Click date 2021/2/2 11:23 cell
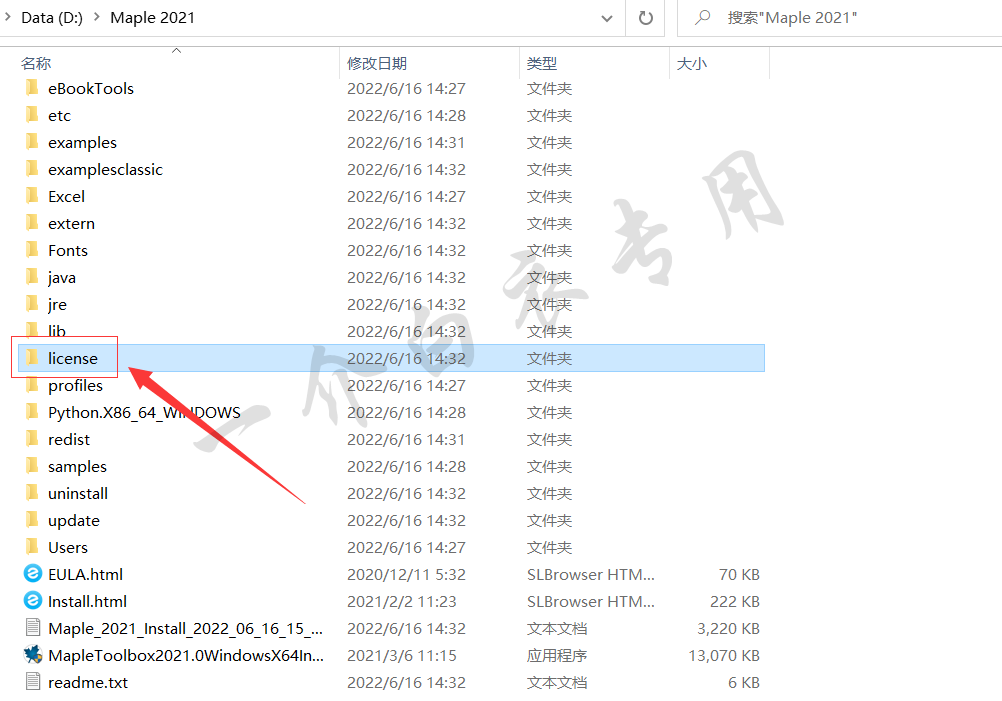This screenshot has height=701, width=1002. click(x=402, y=601)
